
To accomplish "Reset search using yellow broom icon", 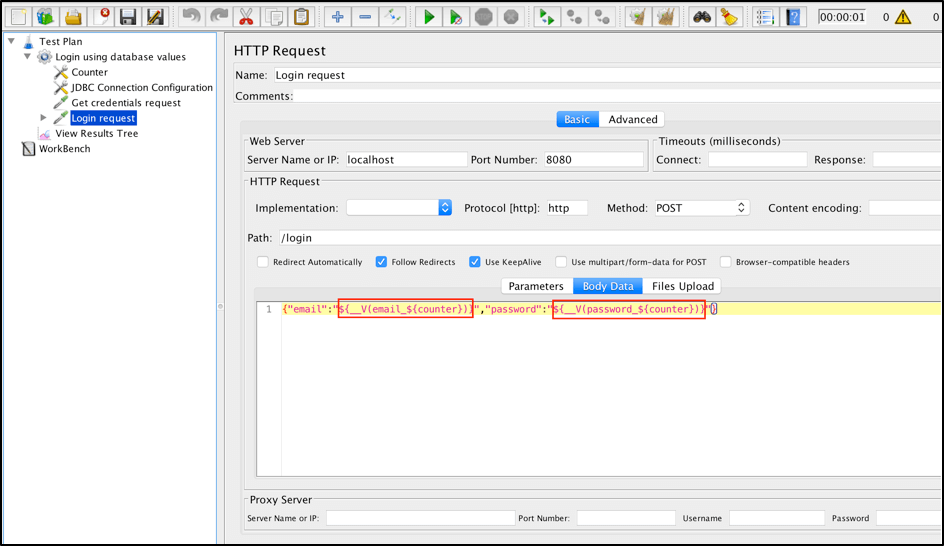I will tap(729, 16).
